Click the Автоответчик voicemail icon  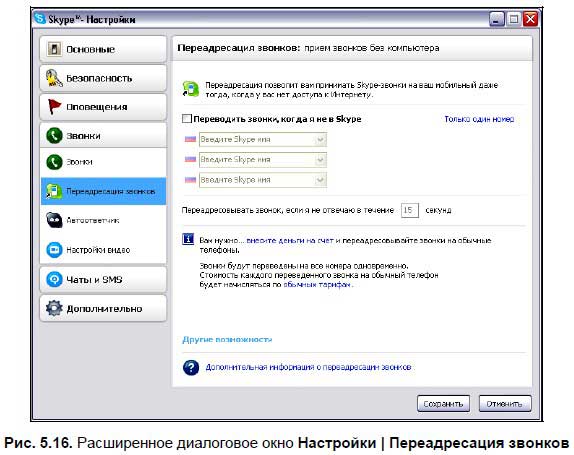[54, 220]
